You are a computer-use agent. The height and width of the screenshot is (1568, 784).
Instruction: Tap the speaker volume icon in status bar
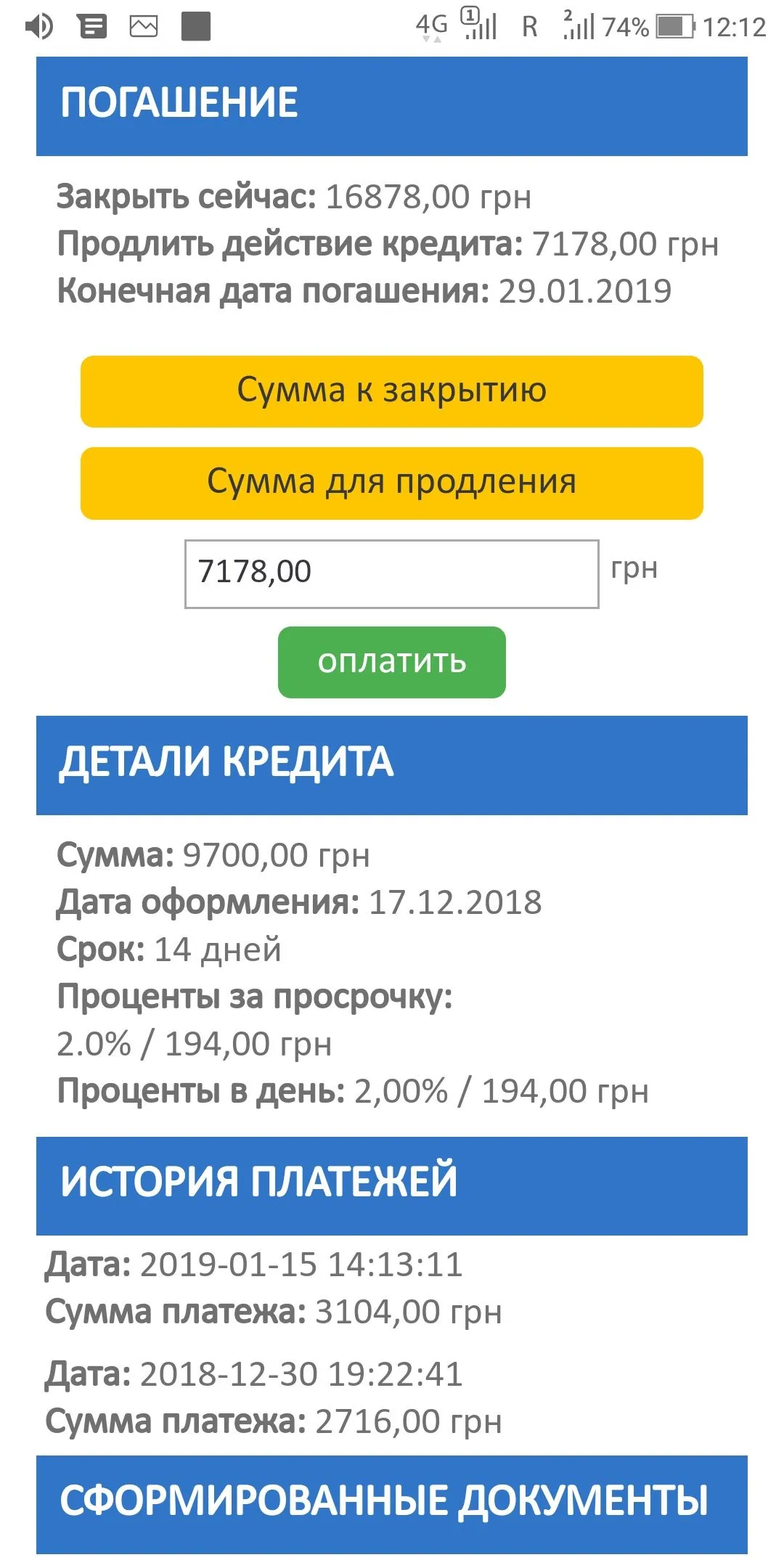39,28
